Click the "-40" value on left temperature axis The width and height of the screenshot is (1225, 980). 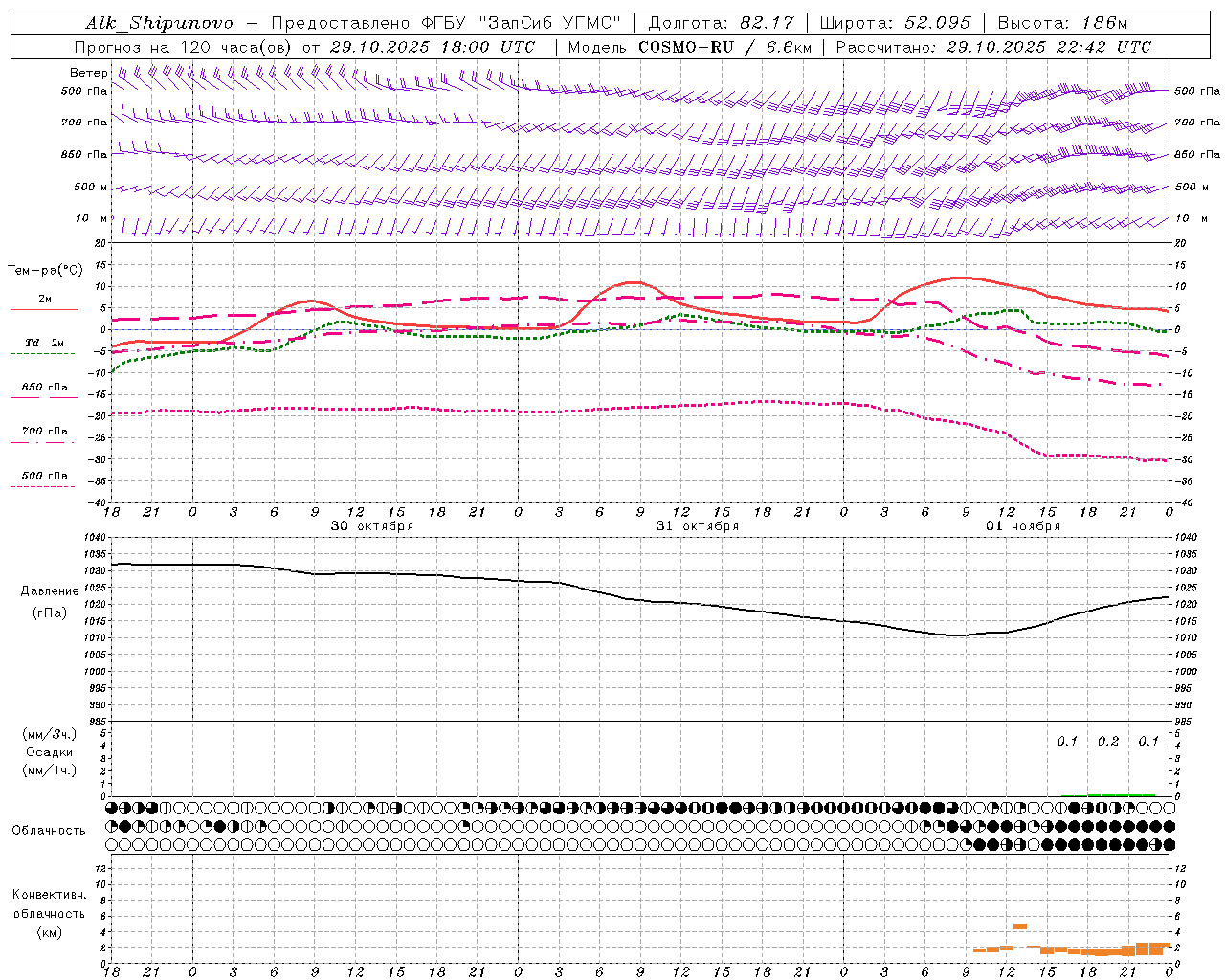tap(99, 502)
